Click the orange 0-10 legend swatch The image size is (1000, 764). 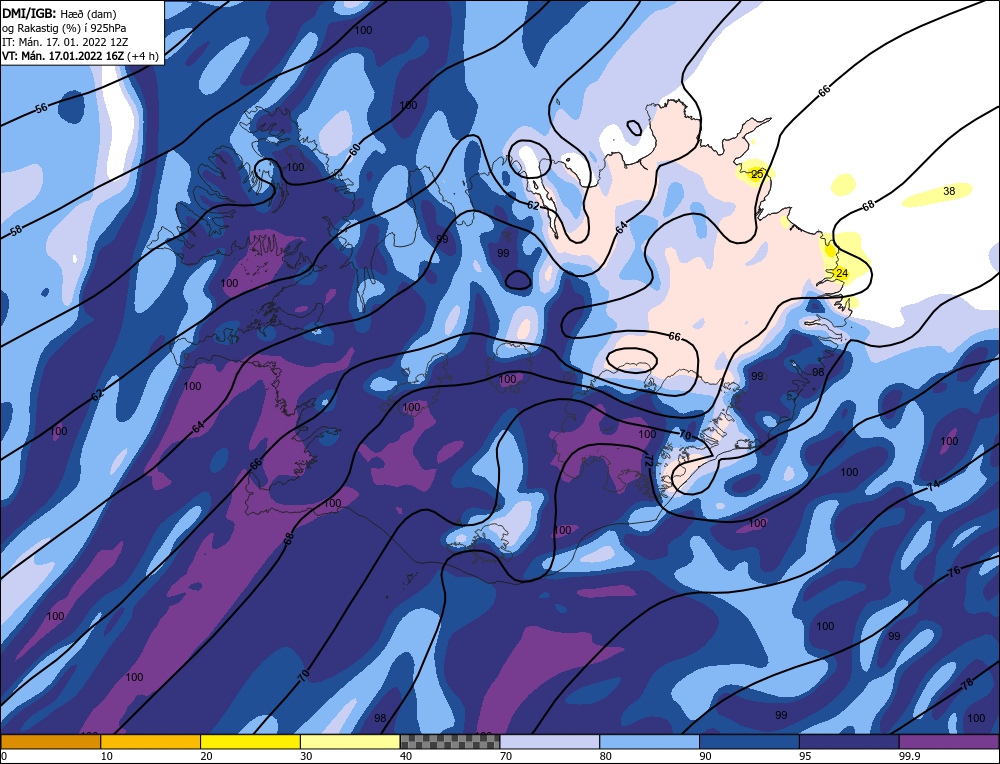pos(50,741)
